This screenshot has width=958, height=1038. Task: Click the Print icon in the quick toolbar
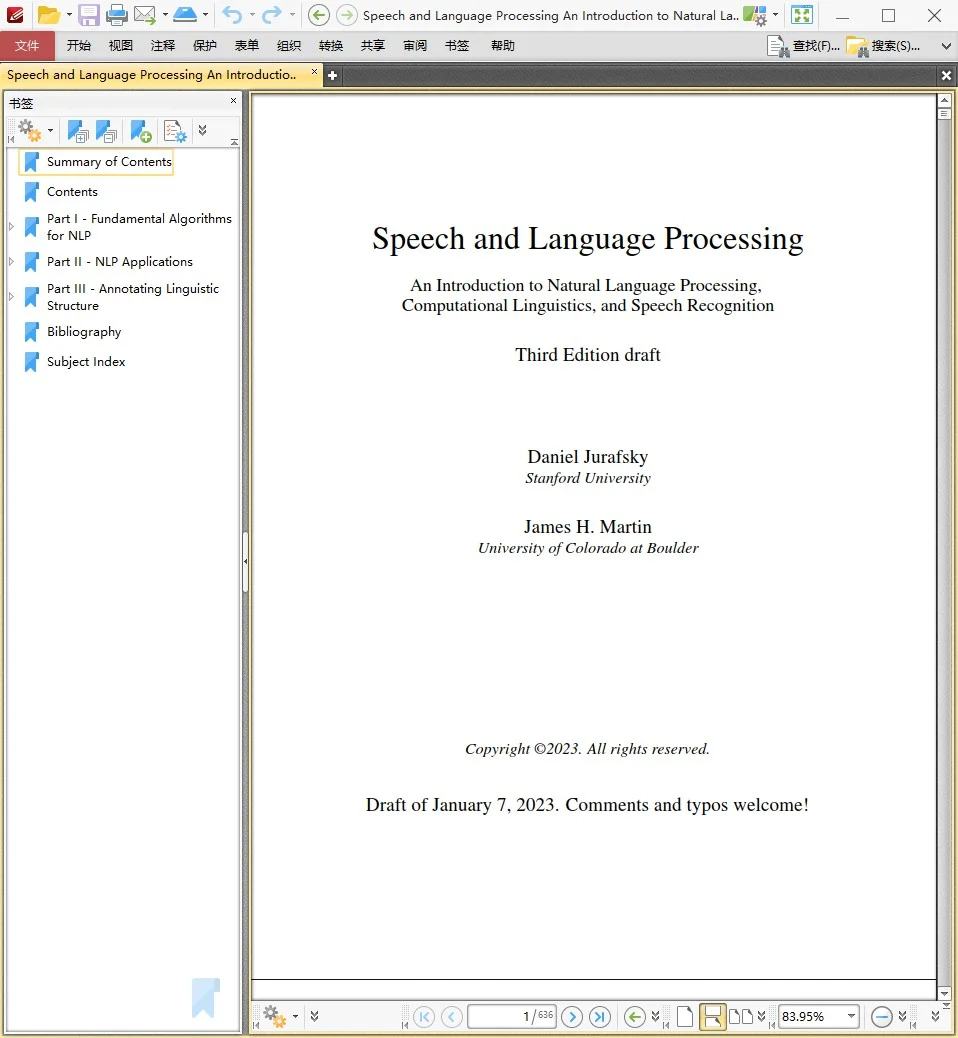click(x=117, y=15)
